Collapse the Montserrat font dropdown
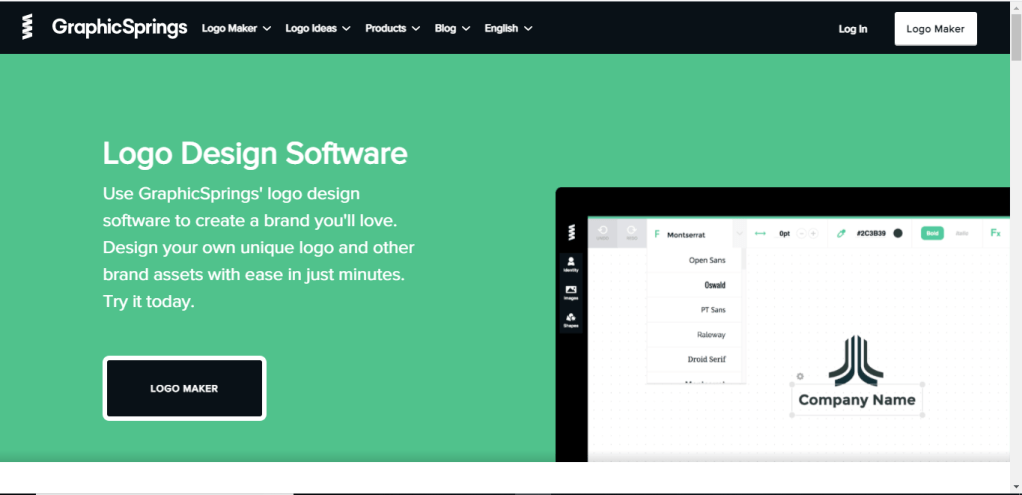Viewport: 1022px width, 495px height. pyautogui.click(x=738, y=234)
